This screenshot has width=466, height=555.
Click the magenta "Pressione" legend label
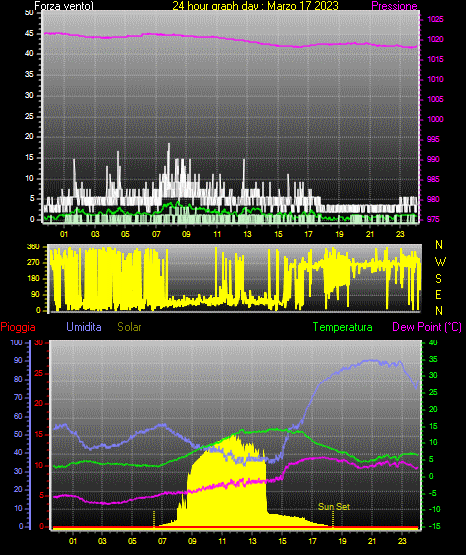(394, 6)
